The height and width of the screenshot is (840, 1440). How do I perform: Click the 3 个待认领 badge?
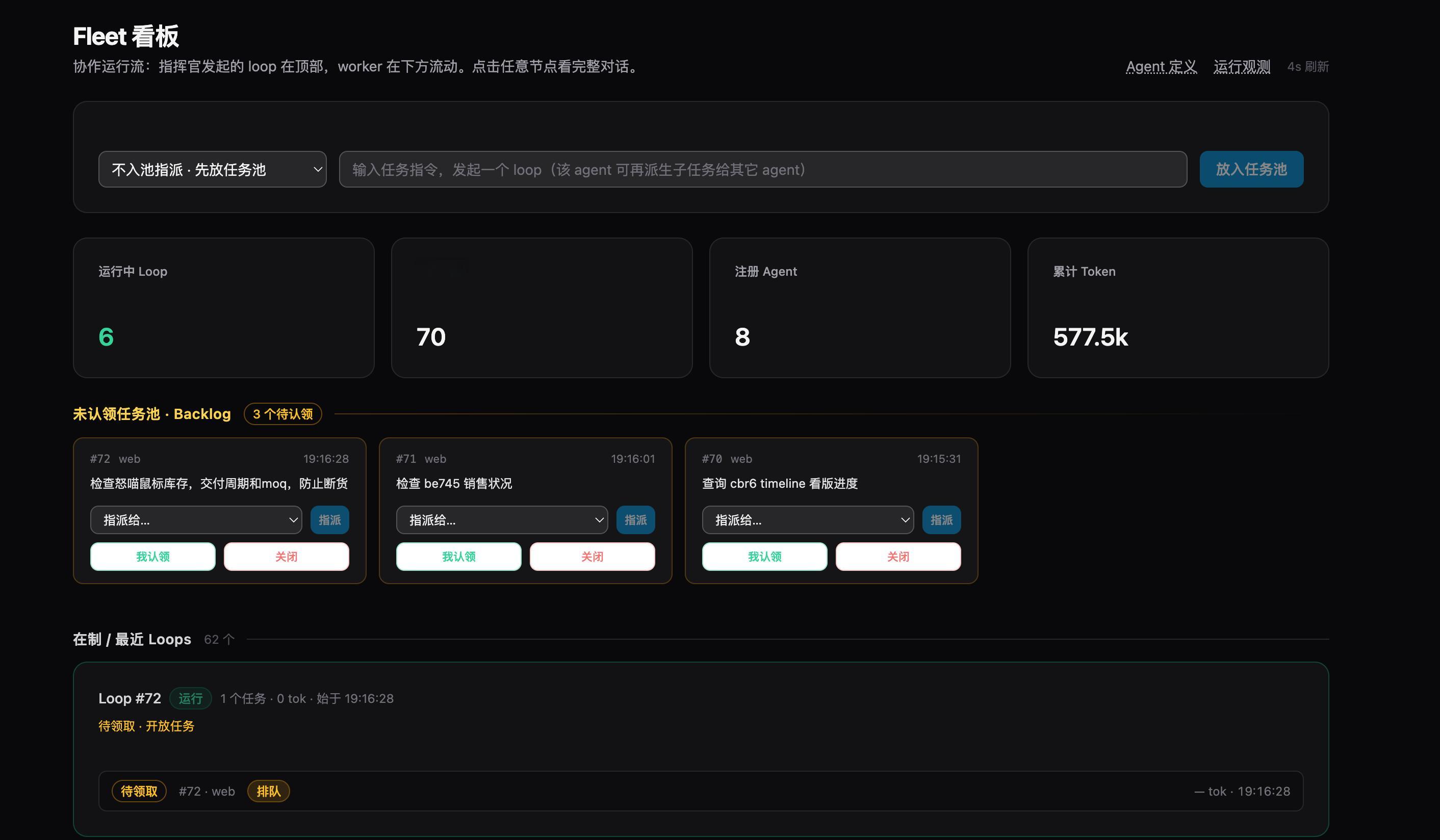[x=283, y=414]
